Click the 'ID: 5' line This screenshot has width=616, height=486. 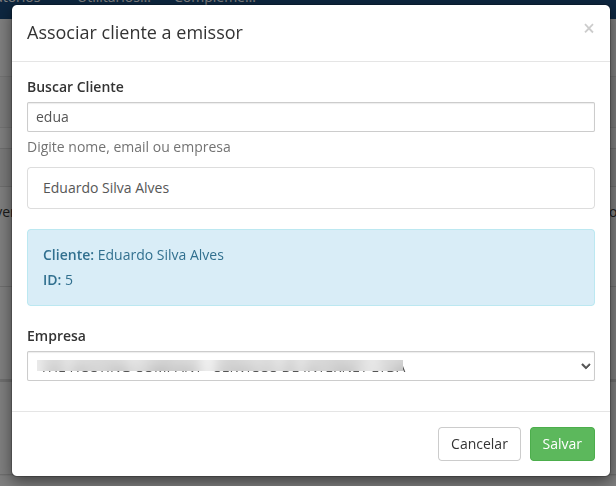pos(58,279)
